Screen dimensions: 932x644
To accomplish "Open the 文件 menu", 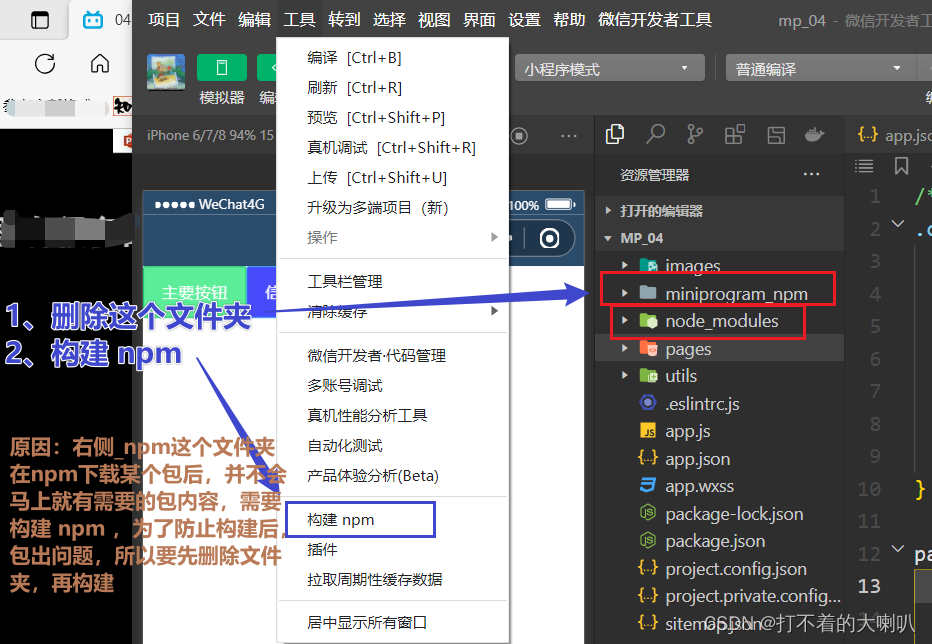I will point(209,20).
